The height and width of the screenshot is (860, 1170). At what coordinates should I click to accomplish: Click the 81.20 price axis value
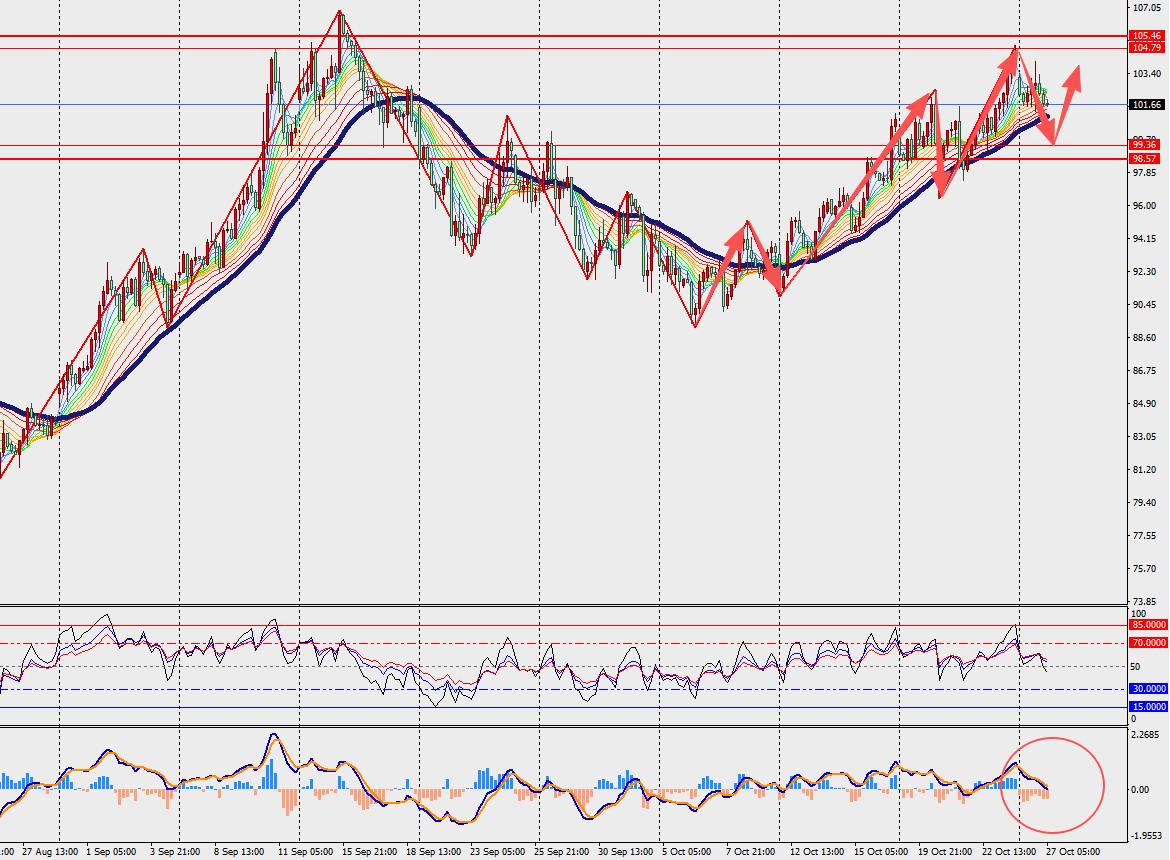(1145, 470)
